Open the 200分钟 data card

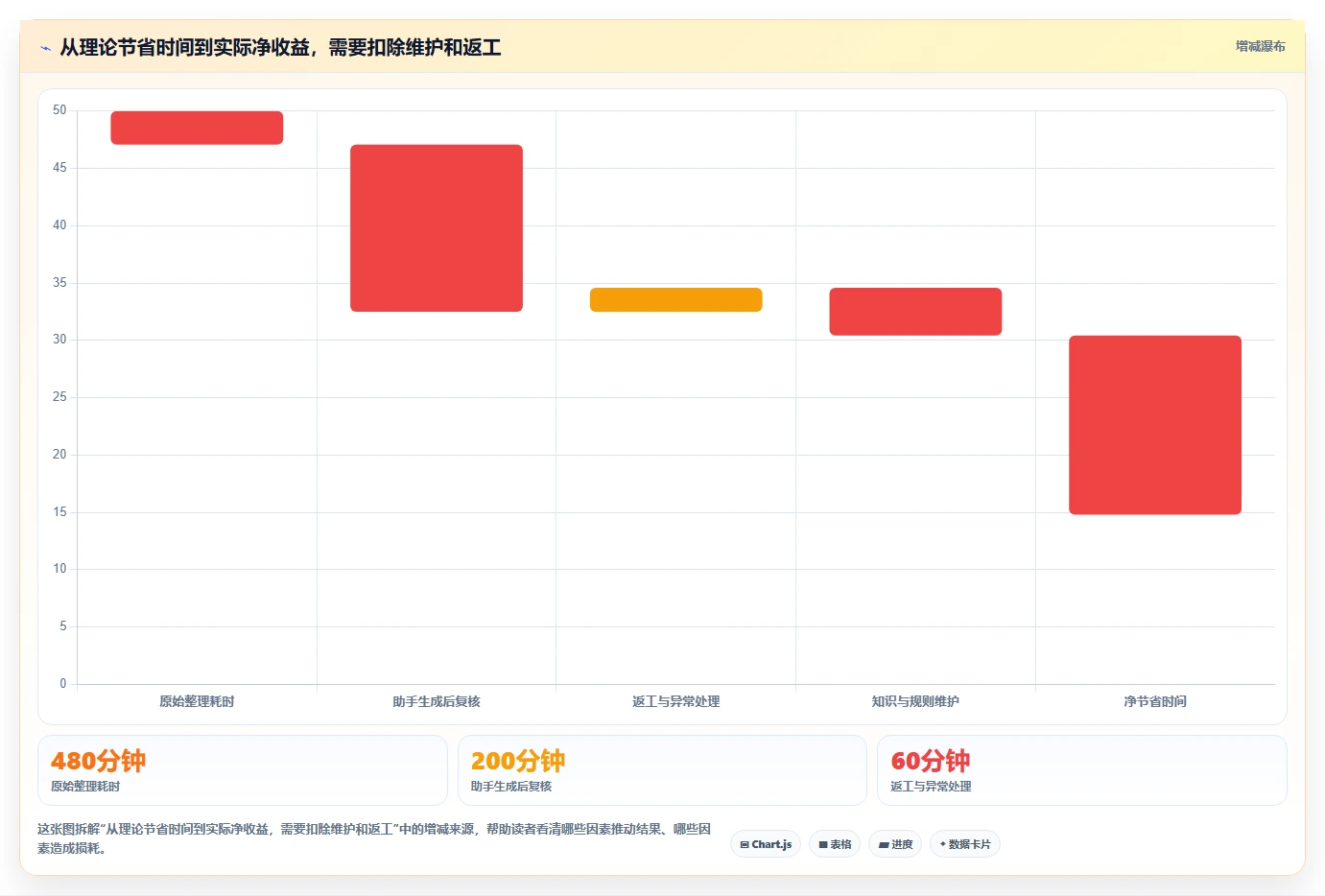[662, 770]
